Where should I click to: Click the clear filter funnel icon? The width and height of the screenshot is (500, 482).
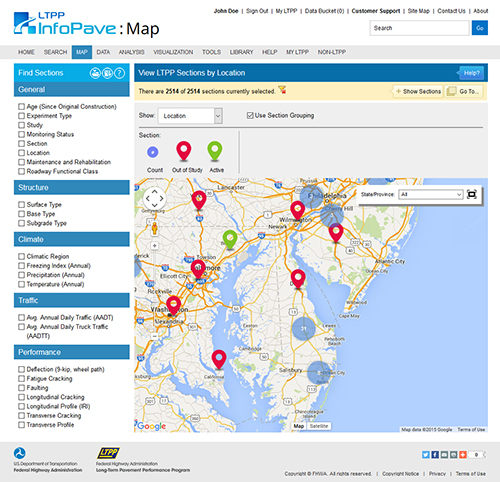click(x=282, y=90)
